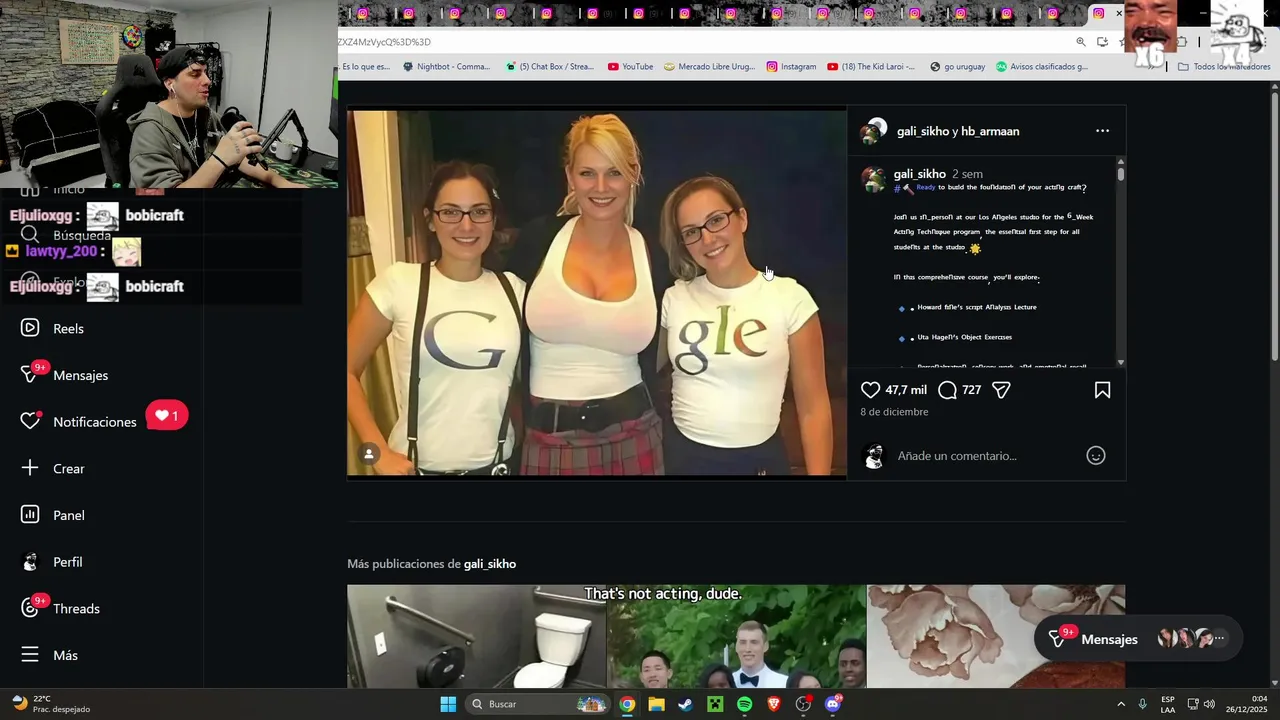1280x720 pixels.
Task: Open comments via the speech bubble icon
Action: coord(947,390)
